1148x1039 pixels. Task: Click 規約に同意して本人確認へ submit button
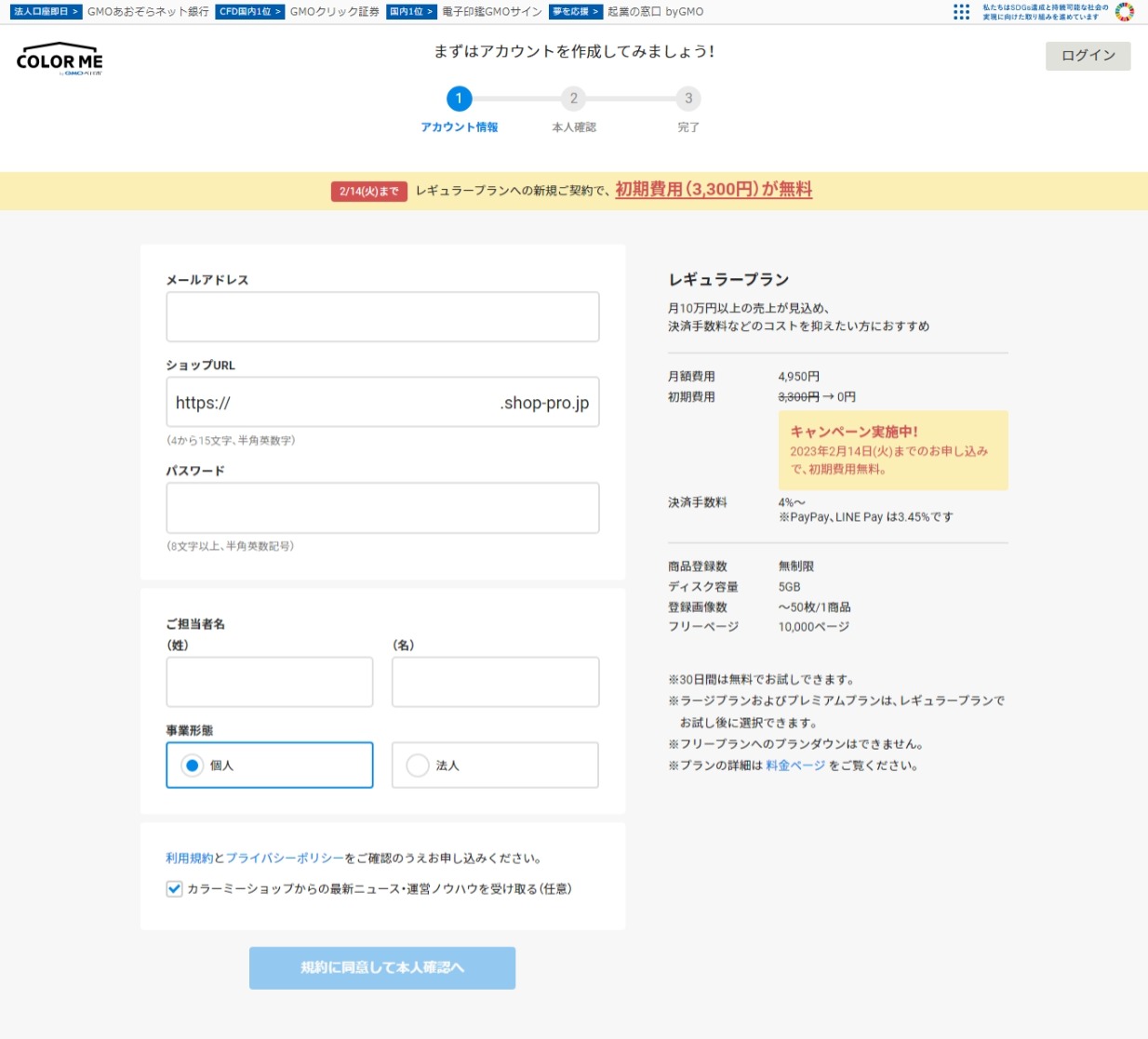point(381,967)
